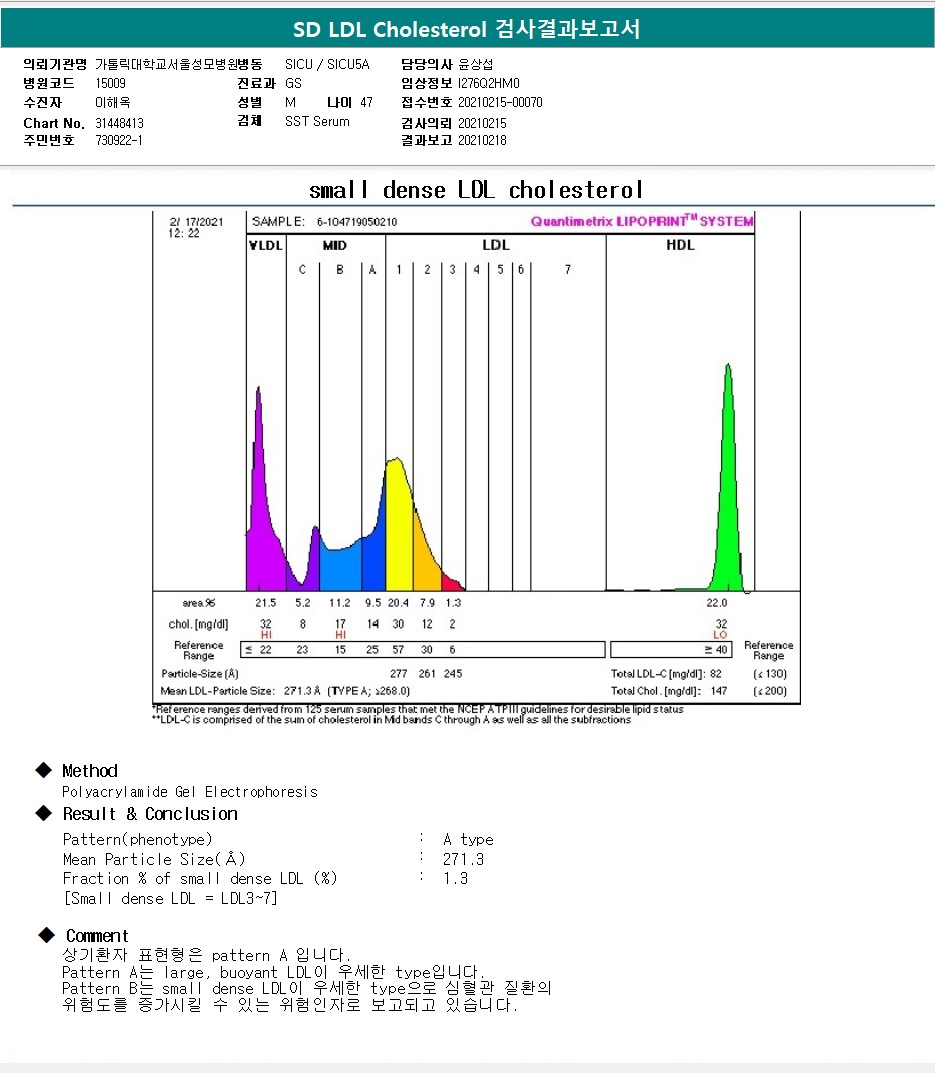The image size is (935, 1073).
Task: Select the VLDL area % value '21.5'
Action: point(266,603)
